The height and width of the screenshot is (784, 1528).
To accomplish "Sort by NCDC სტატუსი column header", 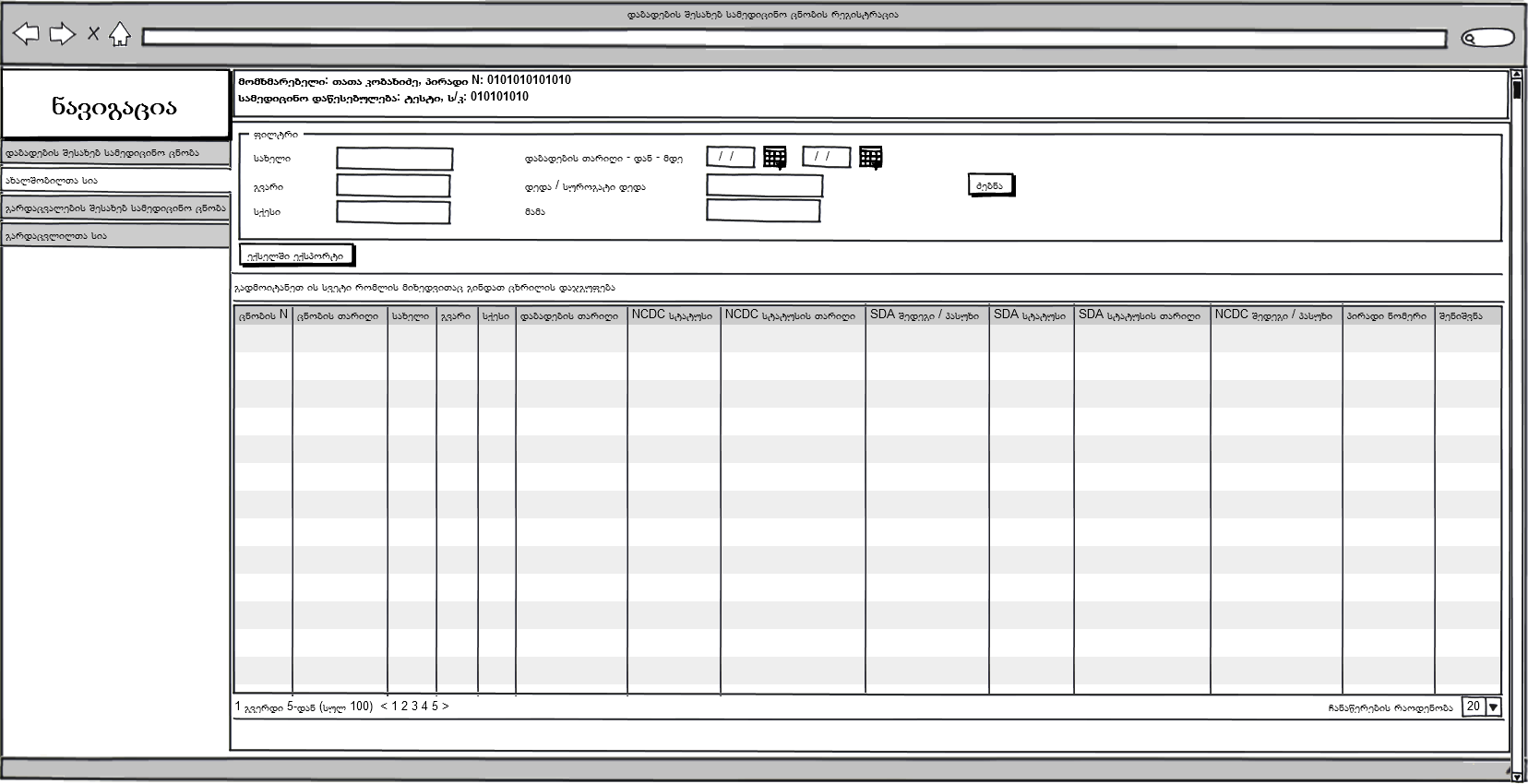I will click(x=673, y=316).
